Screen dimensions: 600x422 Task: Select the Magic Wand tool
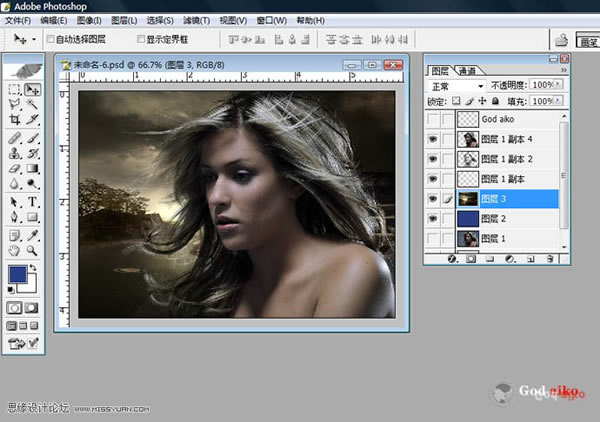pos(32,104)
